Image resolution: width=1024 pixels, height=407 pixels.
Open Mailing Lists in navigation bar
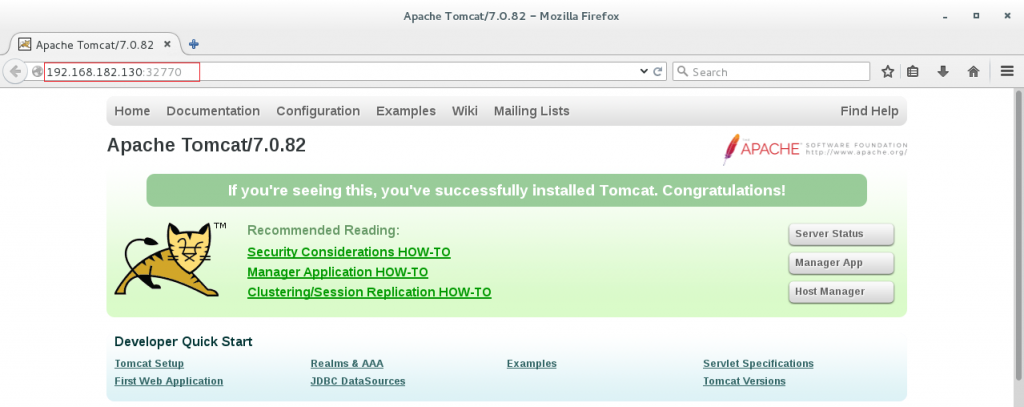pos(532,111)
